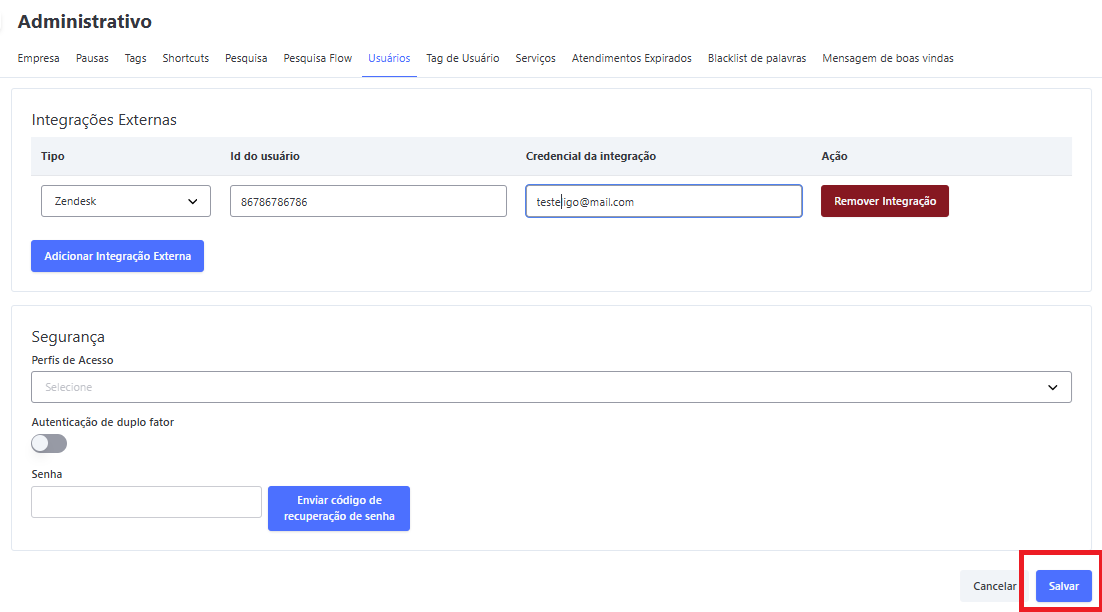Click Remover Integração button
This screenshot has width=1102, height=612.
tap(885, 201)
